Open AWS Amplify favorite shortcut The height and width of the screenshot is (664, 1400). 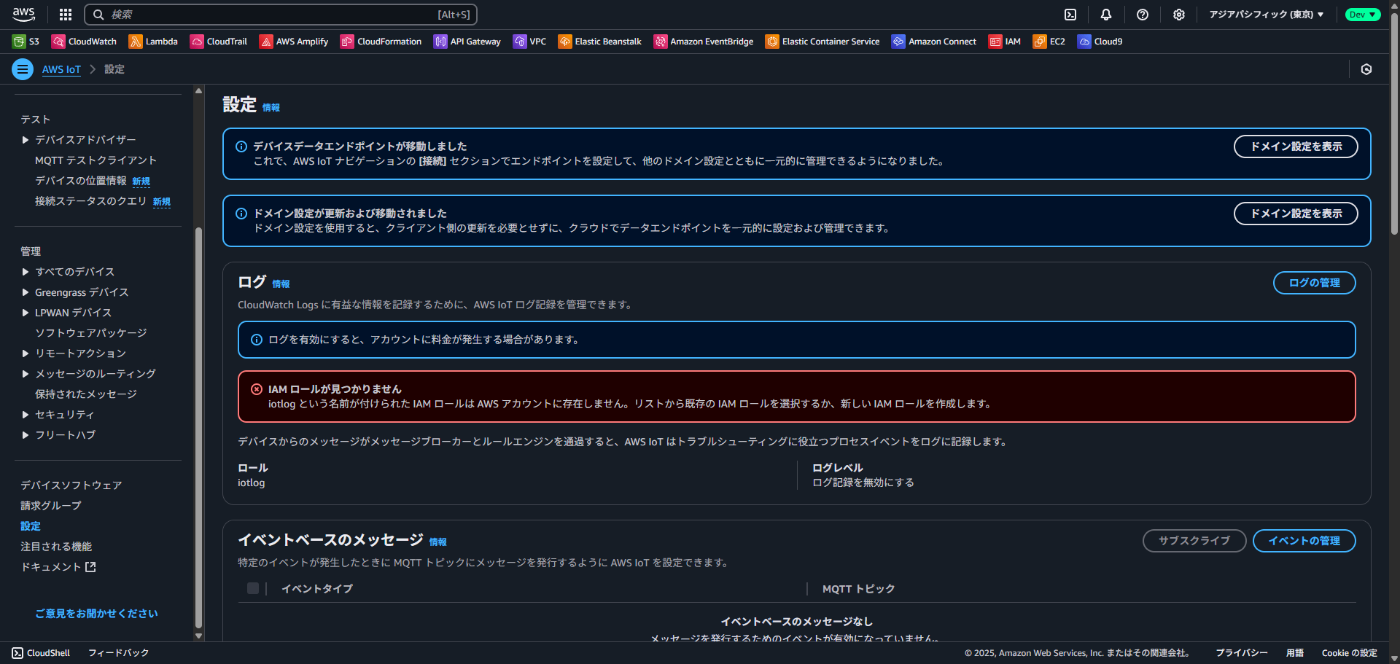(x=294, y=42)
